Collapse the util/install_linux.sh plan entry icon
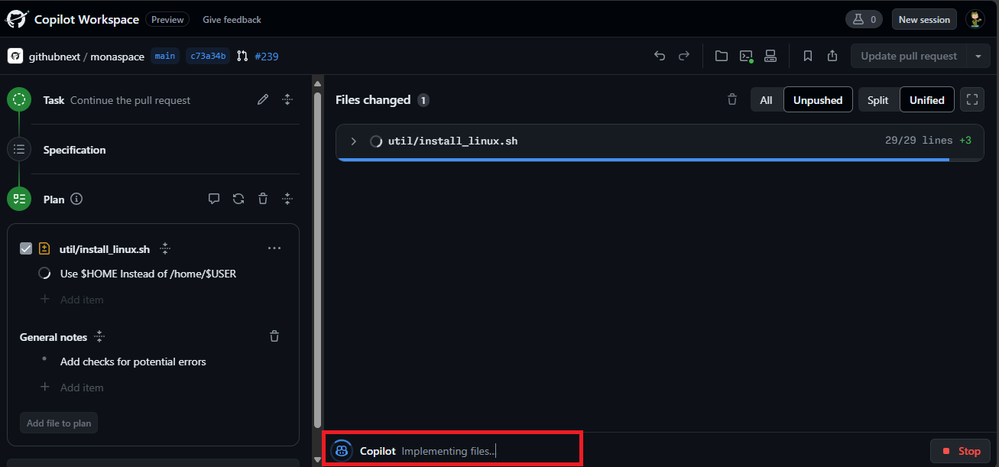The height and width of the screenshot is (467, 999). point(165,248)
